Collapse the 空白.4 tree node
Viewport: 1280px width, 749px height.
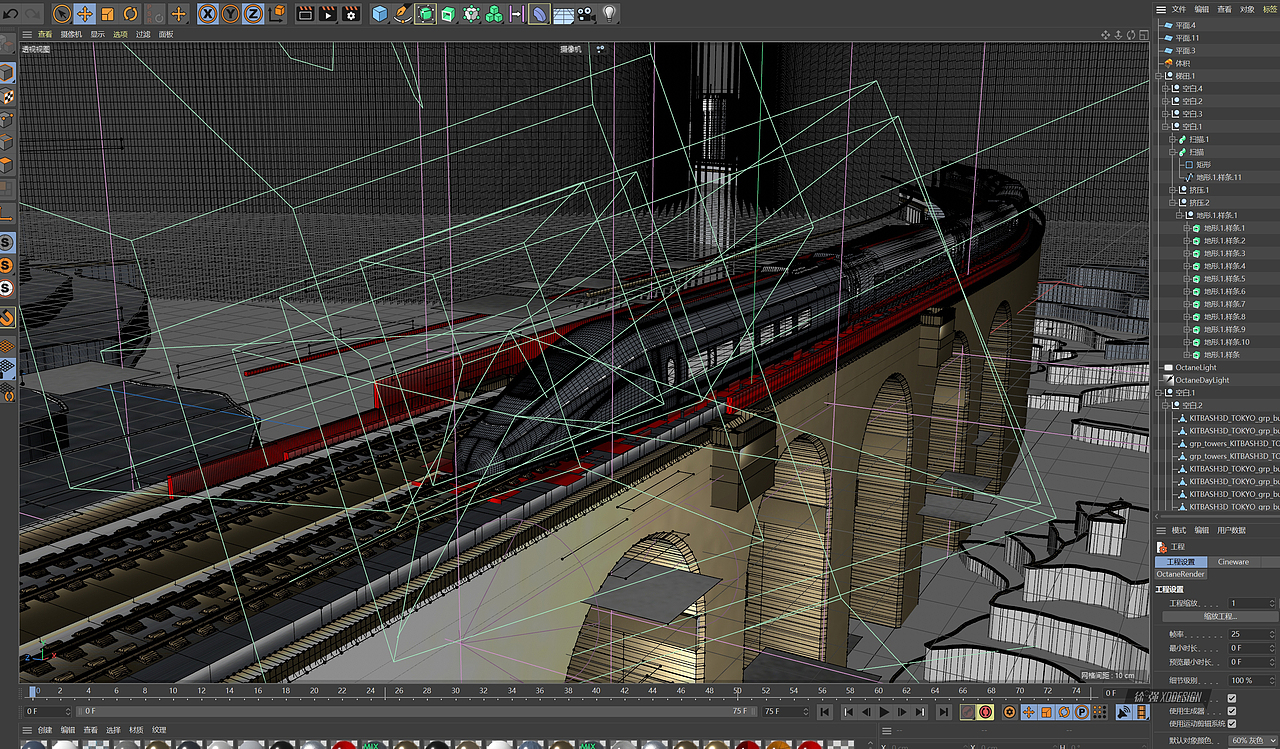[x=1165, y=89]
